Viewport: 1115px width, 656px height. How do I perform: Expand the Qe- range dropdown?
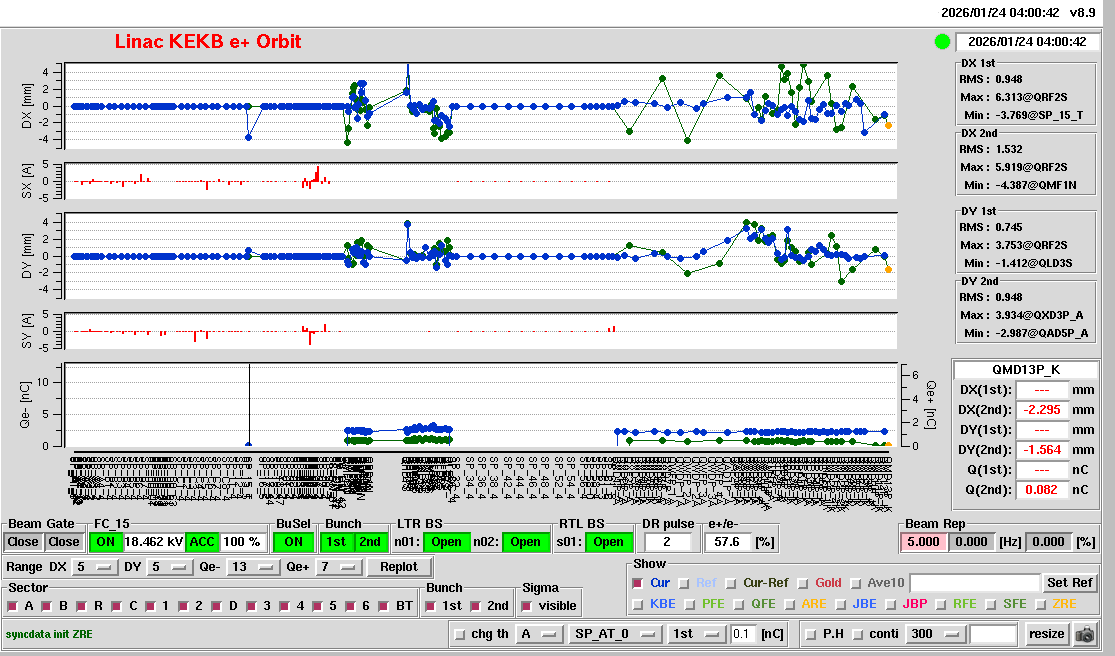pyautogui.click(x=253, y=567)
